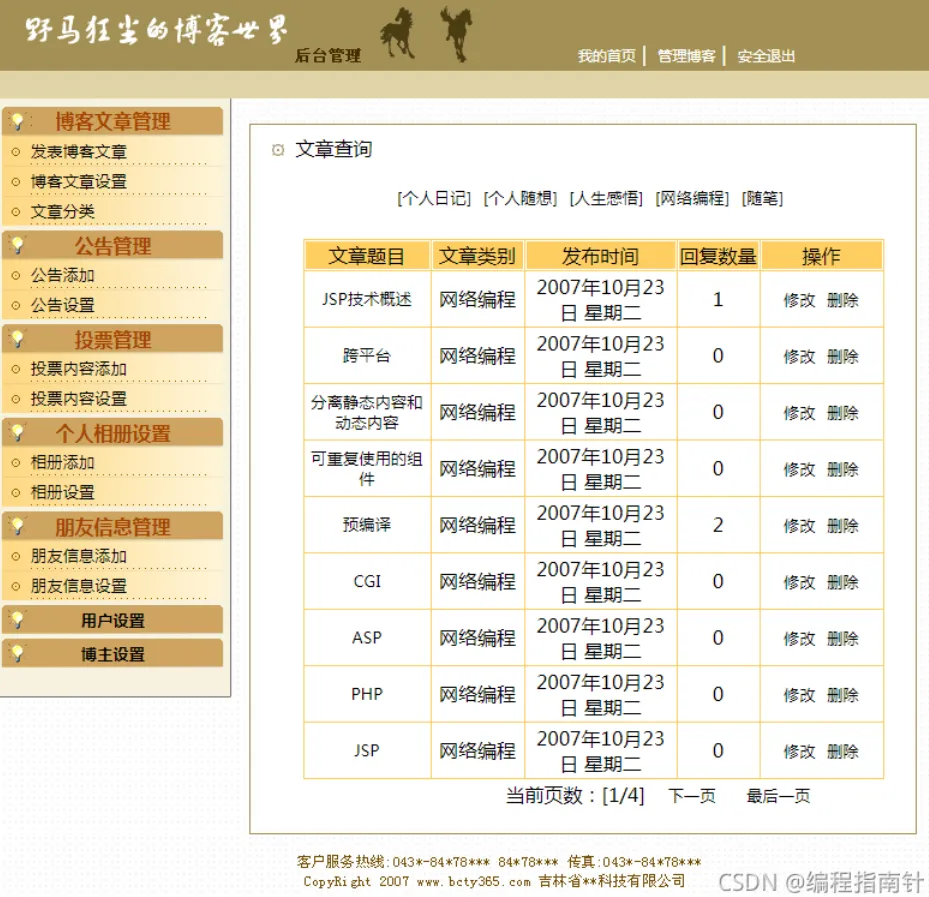Edit the PHP article row
929x897 pixels.
[799, 695]
